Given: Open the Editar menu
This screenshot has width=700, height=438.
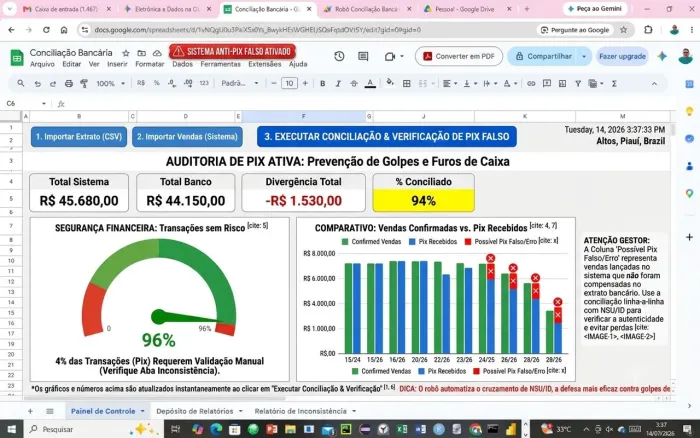Looking at the screenshot, I should [71, 64].
